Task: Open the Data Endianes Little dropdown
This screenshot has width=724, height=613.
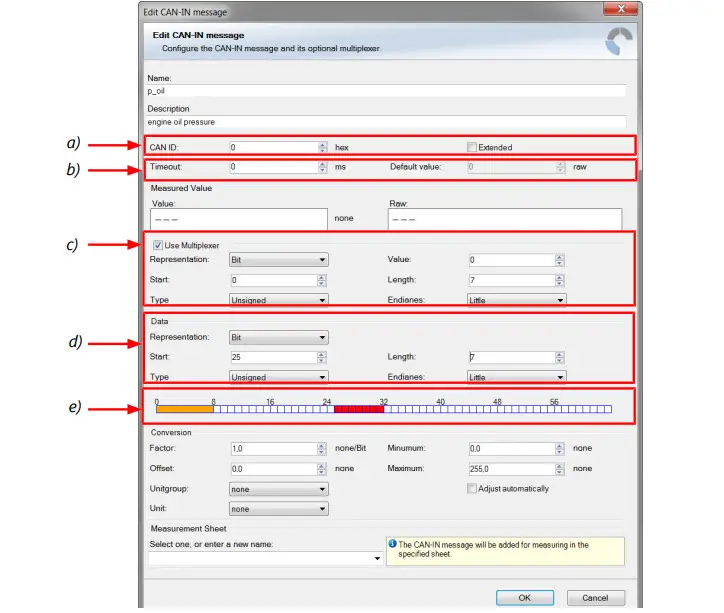Action: (x=517, y=377)
